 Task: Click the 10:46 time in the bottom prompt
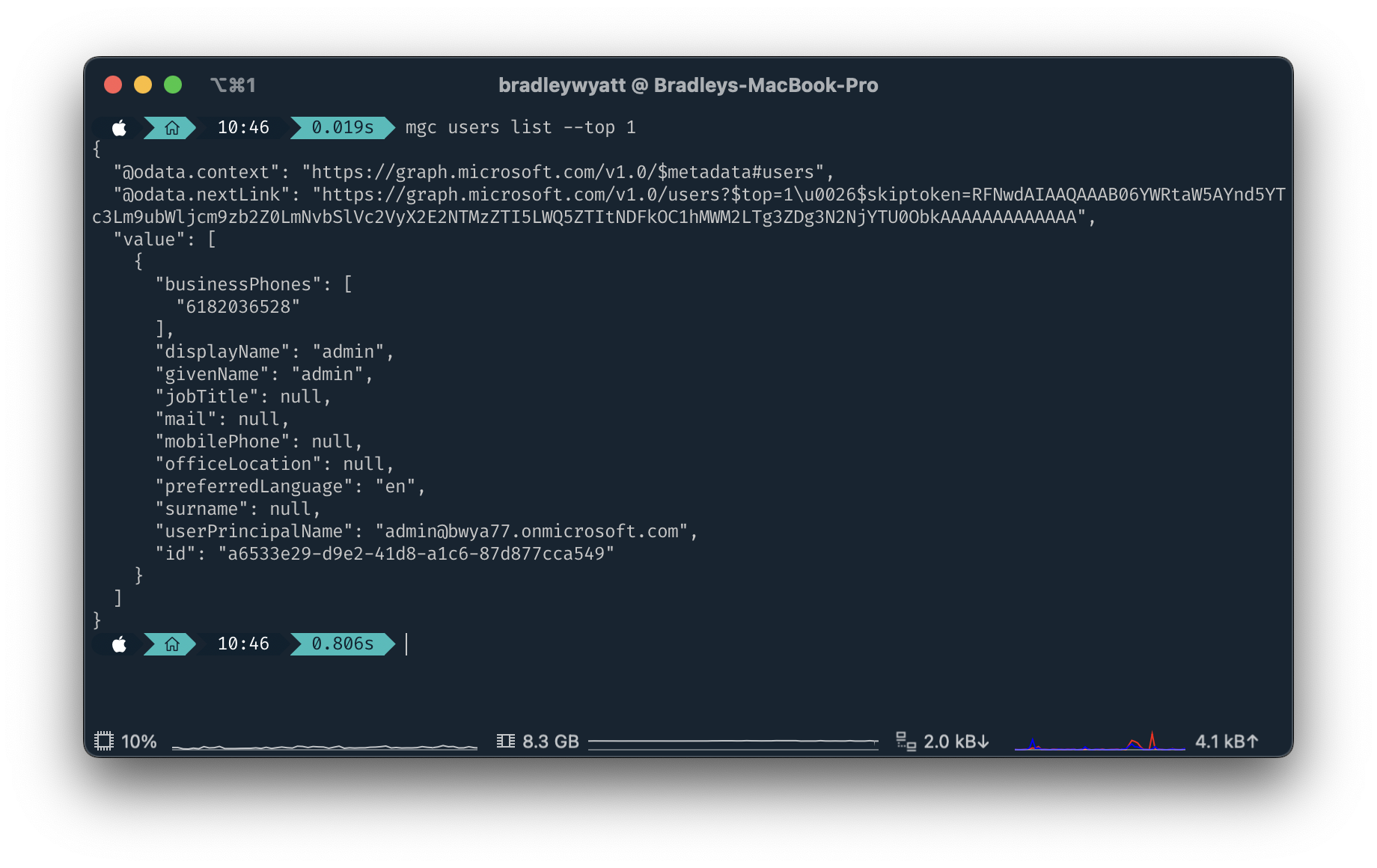tap(243, 644)
